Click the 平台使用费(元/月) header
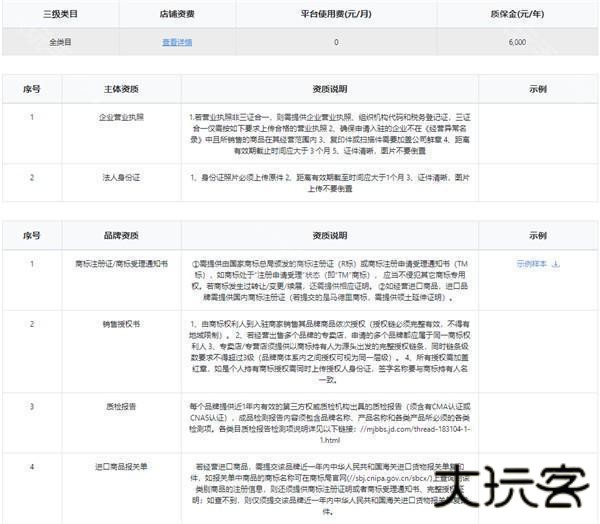Viewport: 600px width, 524px height. click(x=335, y=15)
